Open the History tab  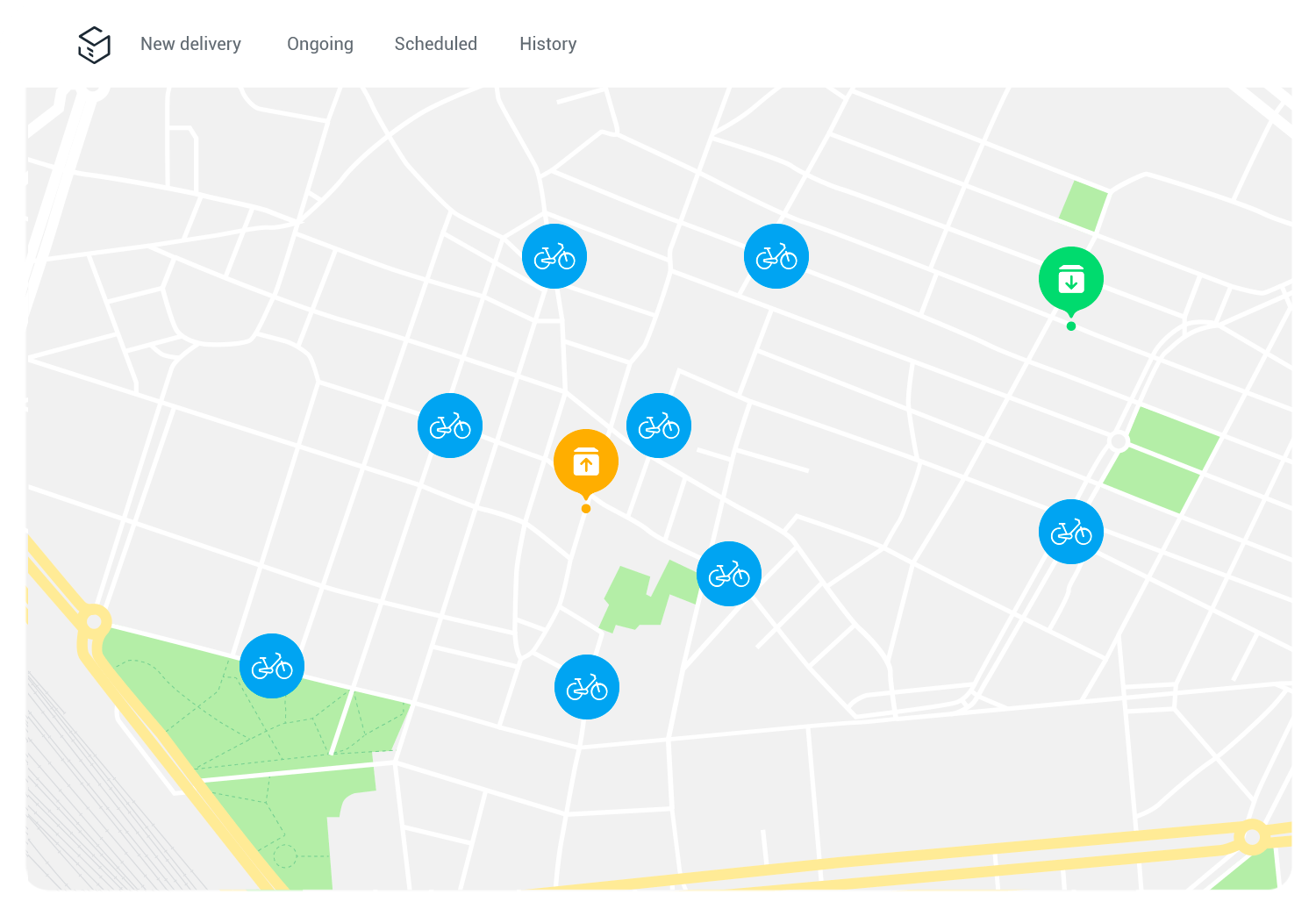tap(547, 44)
